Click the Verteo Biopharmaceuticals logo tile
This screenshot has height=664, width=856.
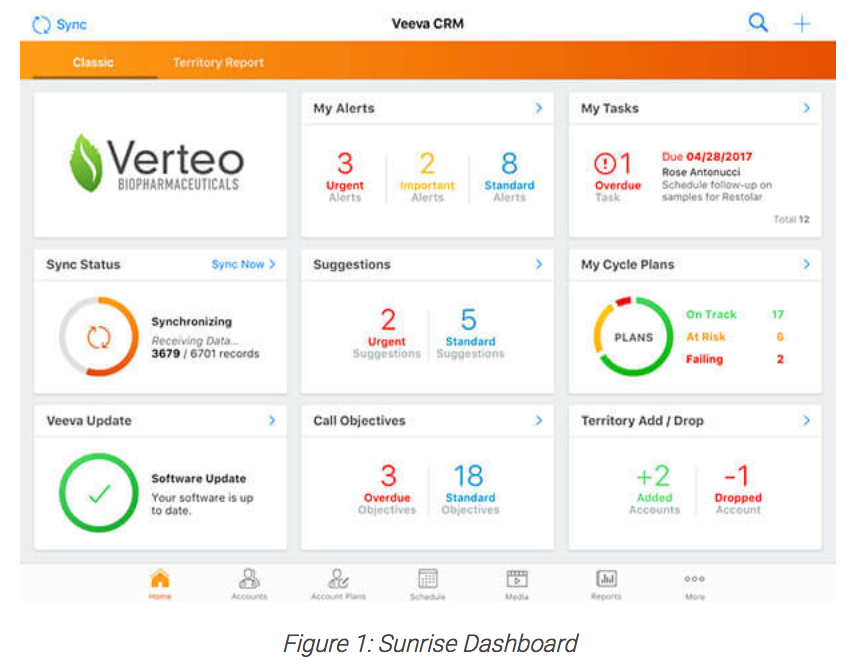(160, 165)
